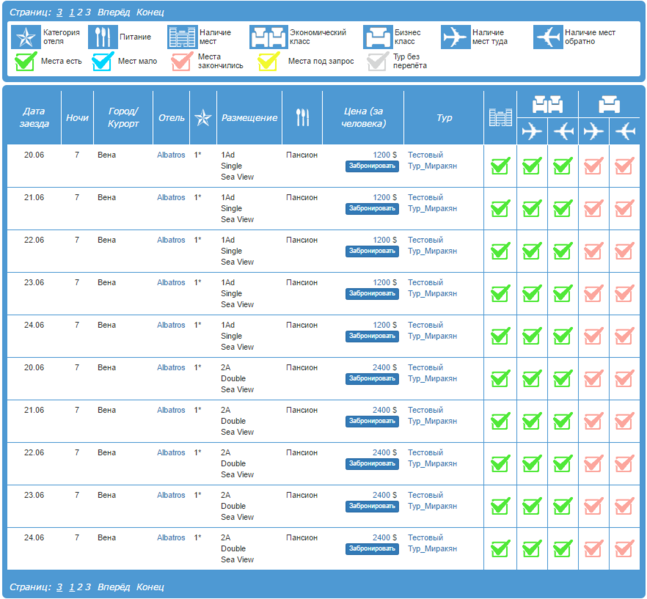
Task: Click the business class seat icon in table header
Action: point(609,104)
